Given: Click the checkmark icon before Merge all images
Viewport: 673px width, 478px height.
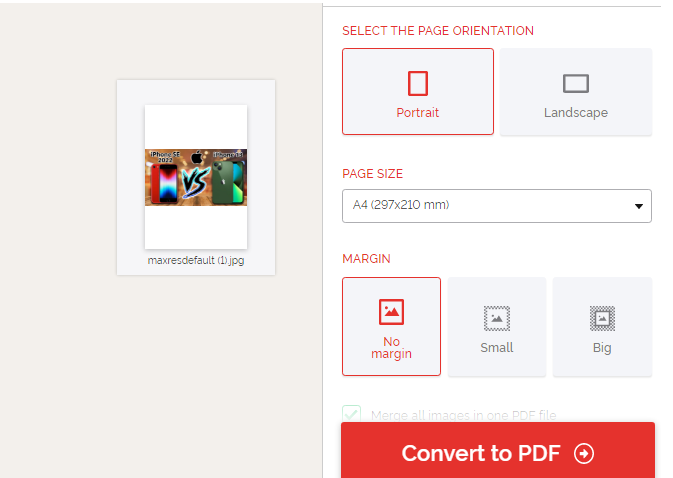Looking at the screenshot, I should tap(352, 414).
